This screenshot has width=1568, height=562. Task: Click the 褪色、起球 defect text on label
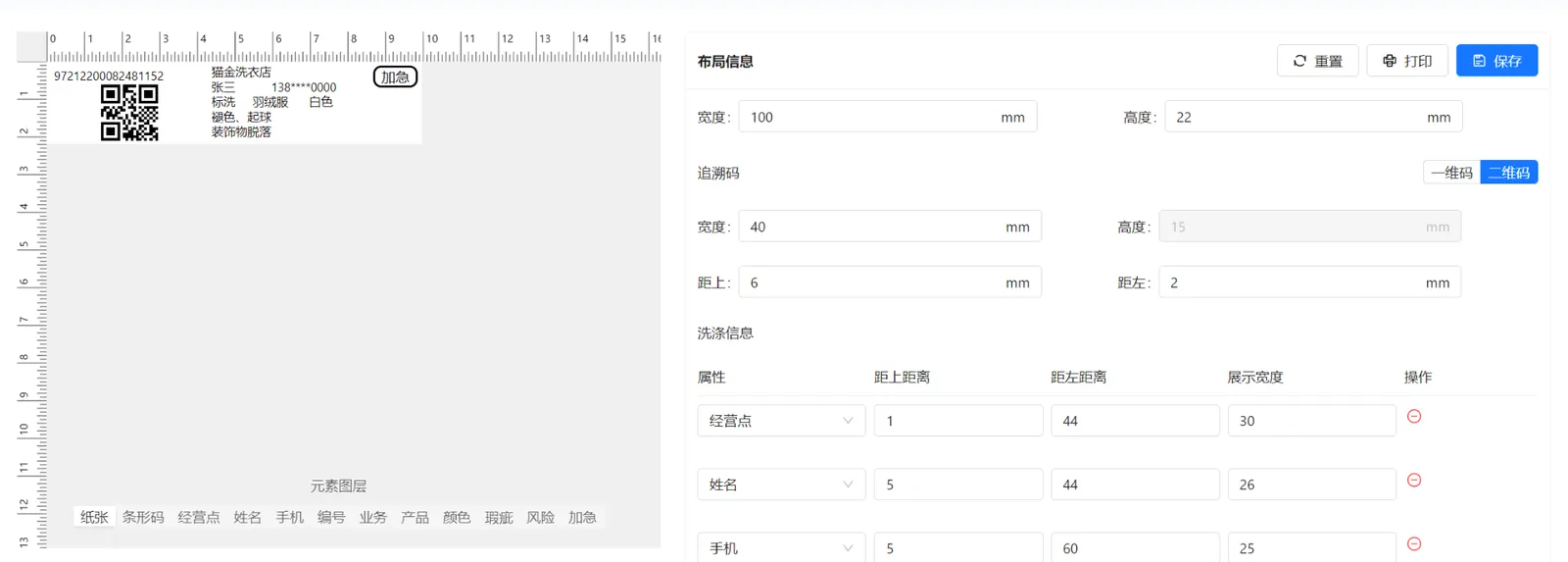241,117
